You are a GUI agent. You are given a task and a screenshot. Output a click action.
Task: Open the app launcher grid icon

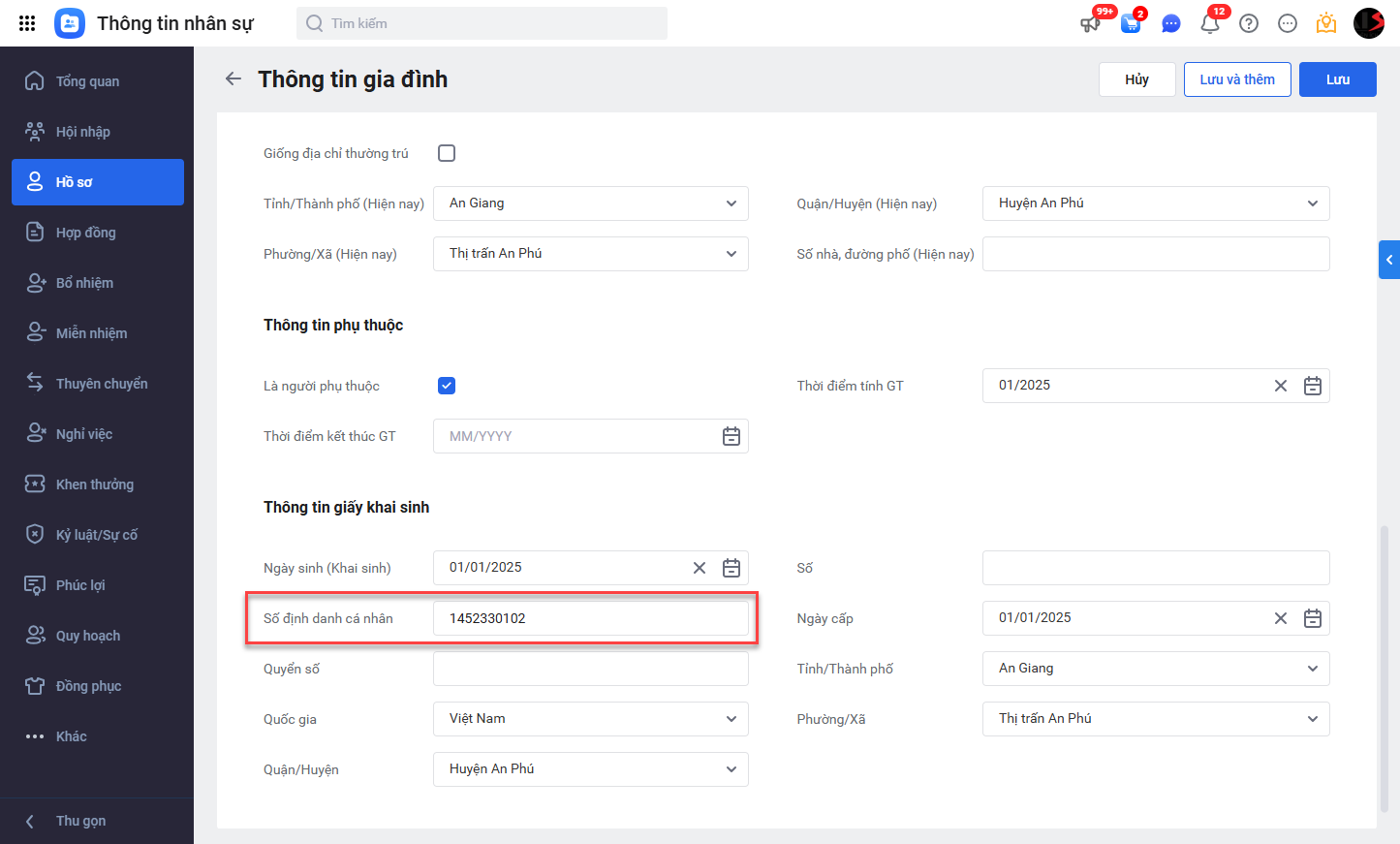pos(27,23)
